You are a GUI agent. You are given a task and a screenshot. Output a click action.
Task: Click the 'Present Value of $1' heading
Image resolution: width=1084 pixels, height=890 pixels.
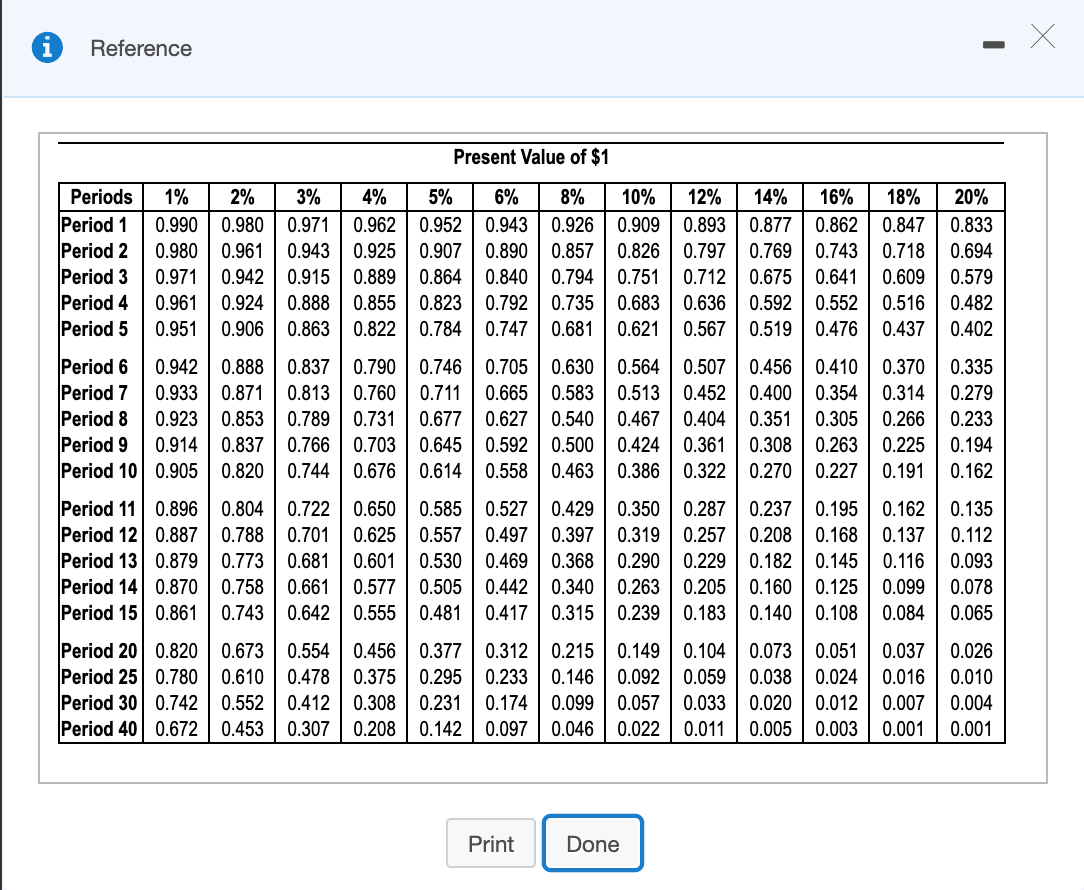point(531,157)
